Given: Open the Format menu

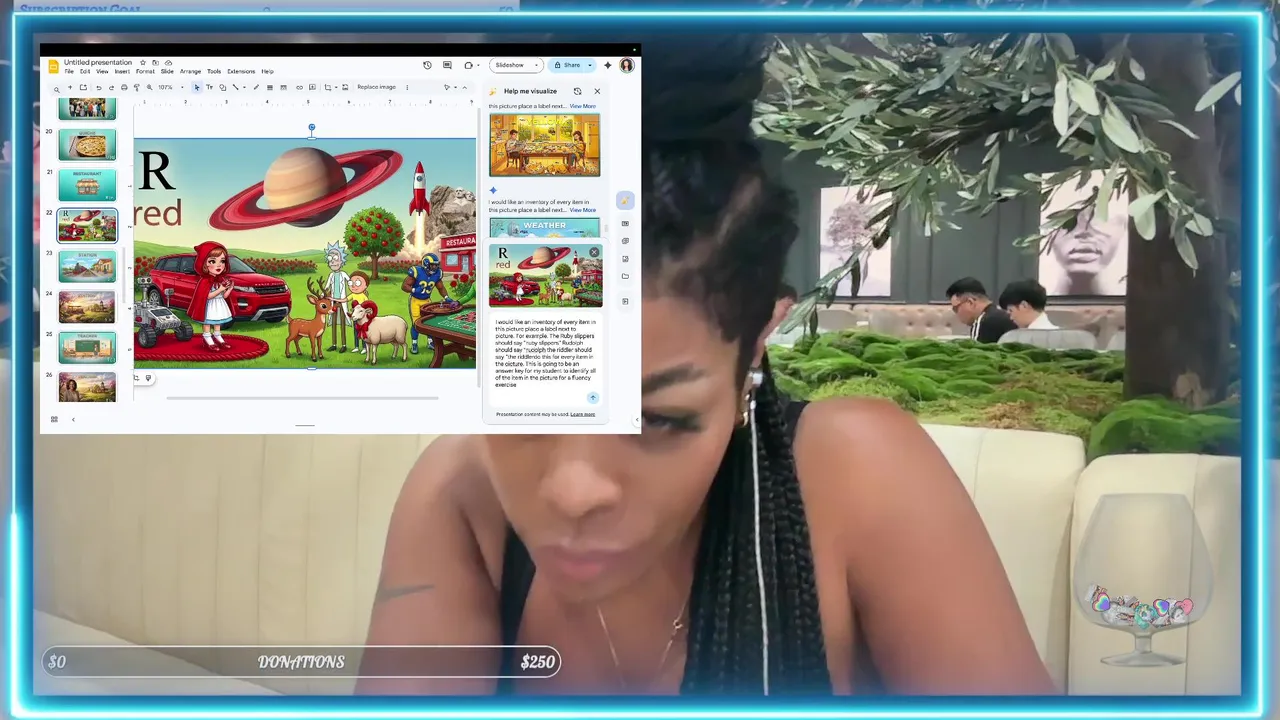Looking at the screenshot, I should click(145, 71).
